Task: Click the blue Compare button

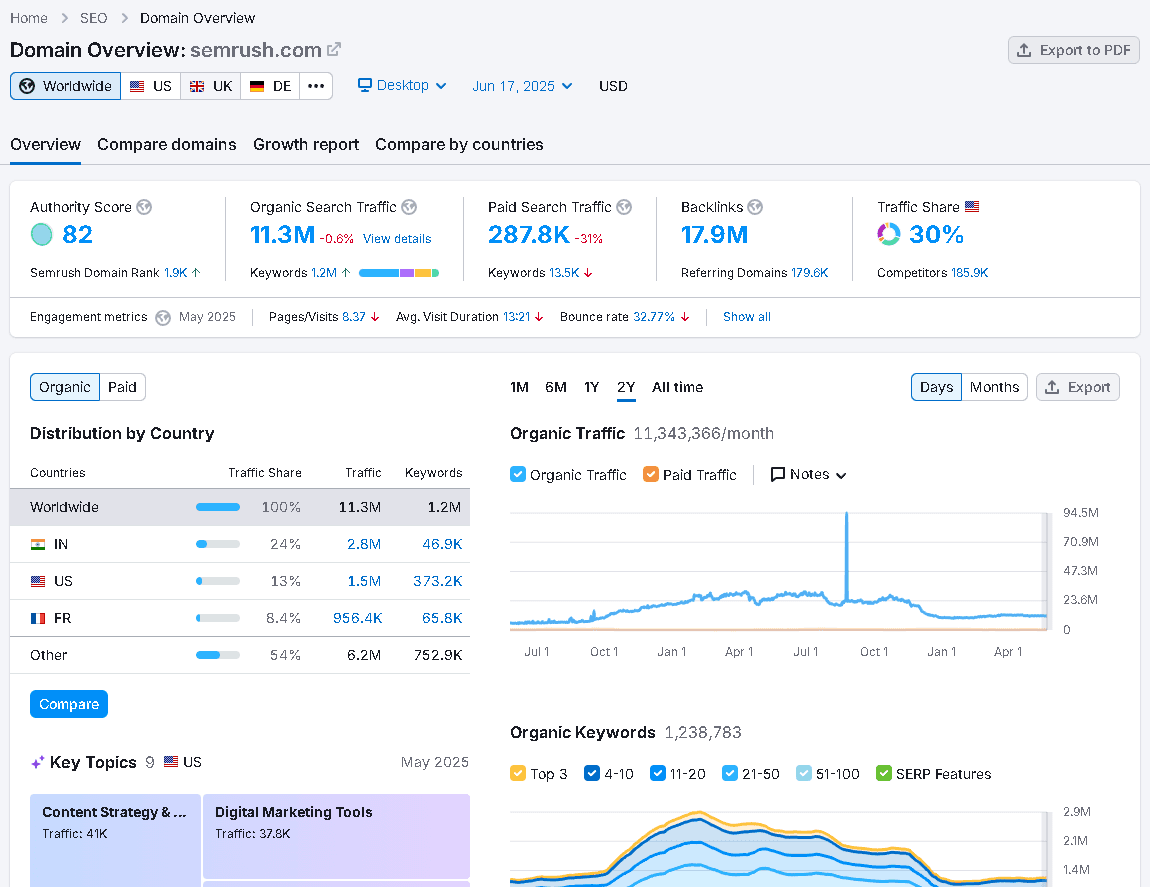Action: click(69, 704)
